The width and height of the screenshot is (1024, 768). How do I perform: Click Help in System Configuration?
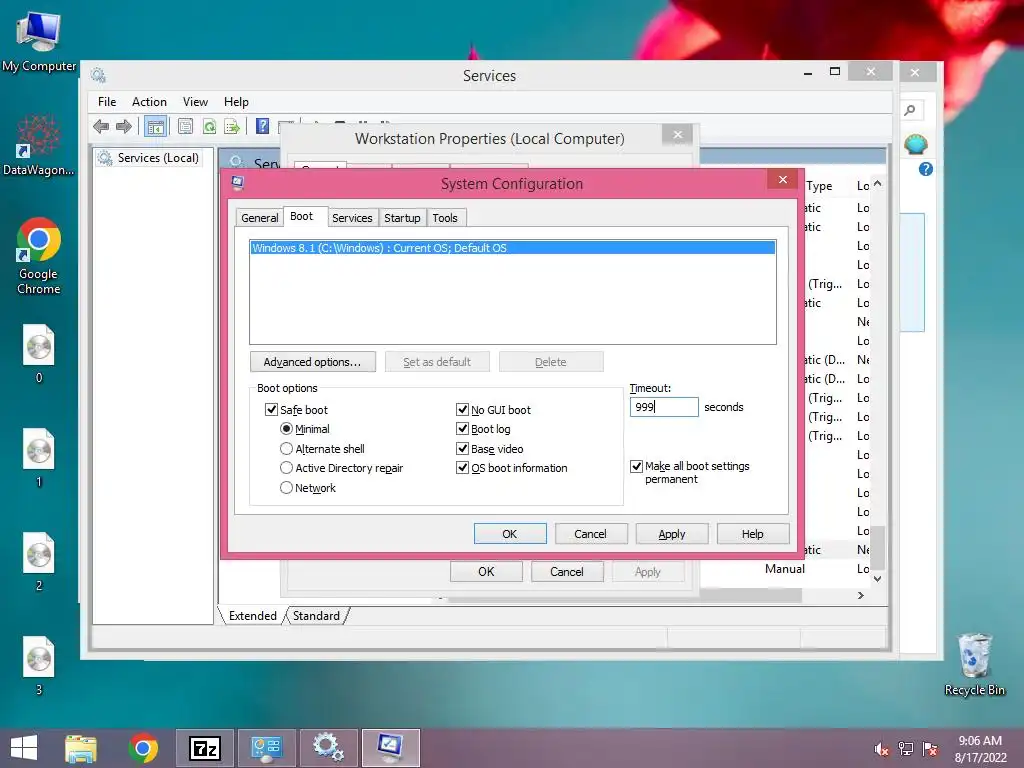click(x=752, y=534)
